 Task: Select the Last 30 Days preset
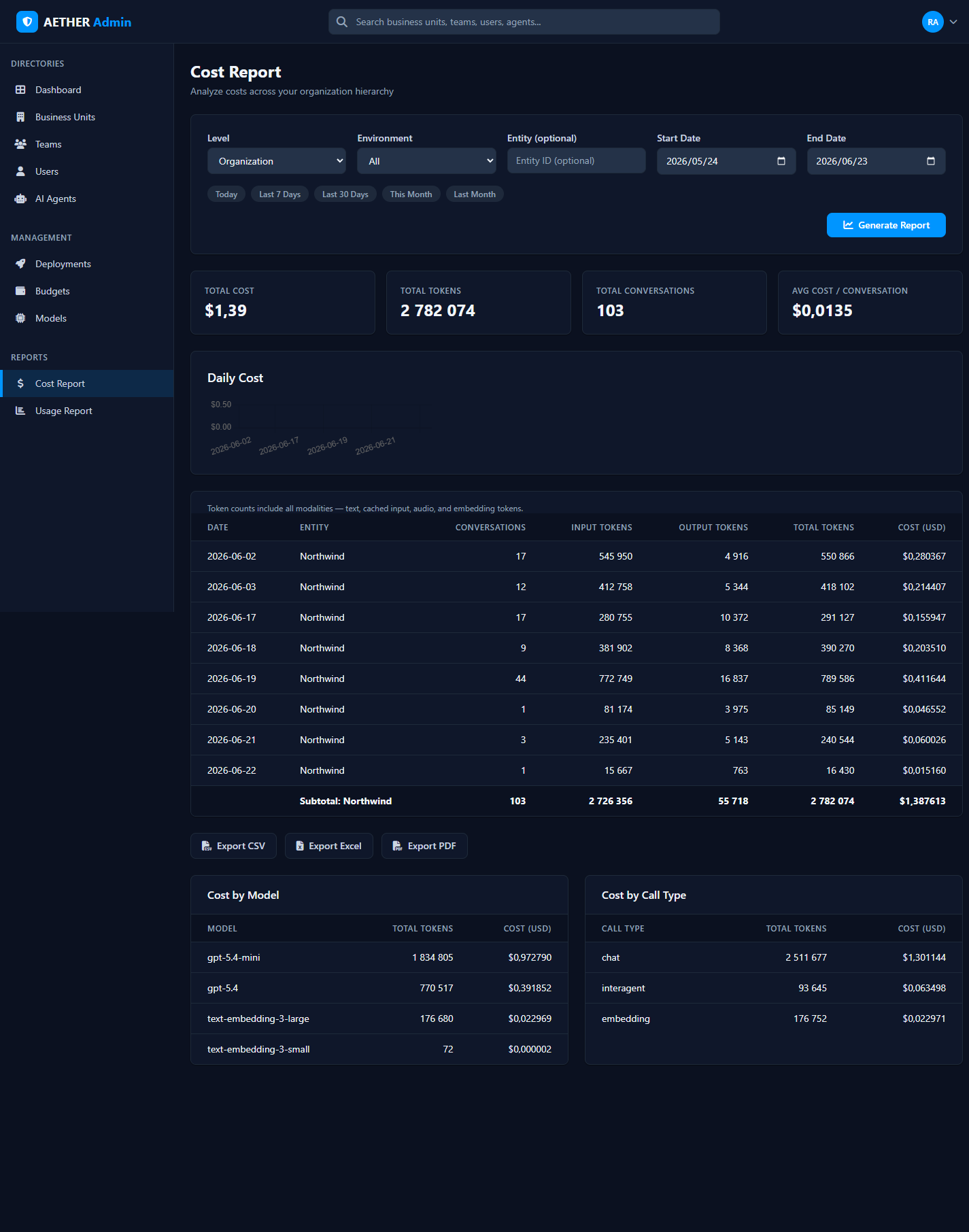[x=345, y=194]
